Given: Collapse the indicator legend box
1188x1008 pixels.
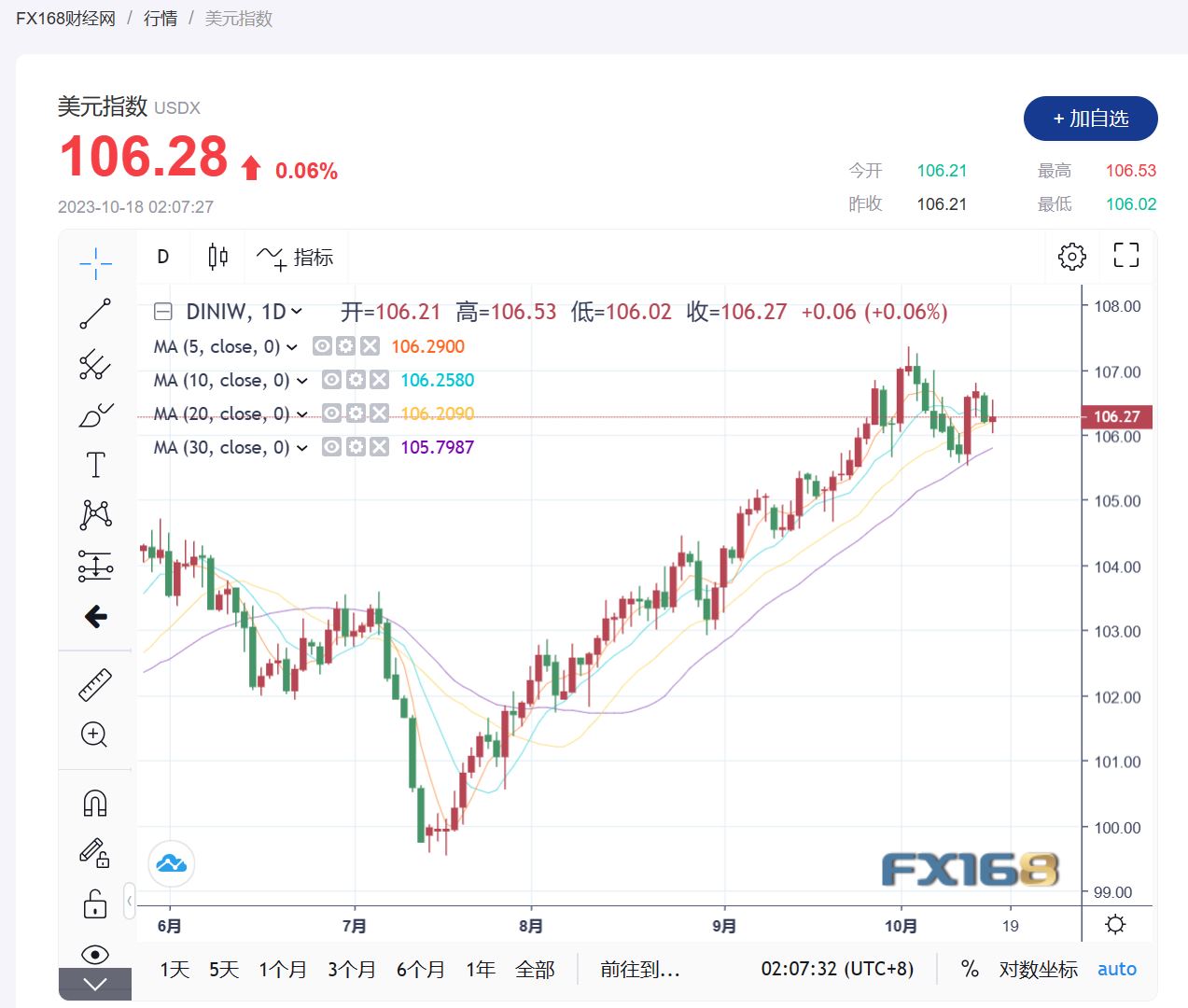Looking at the screenshot, I should point(163,312).
